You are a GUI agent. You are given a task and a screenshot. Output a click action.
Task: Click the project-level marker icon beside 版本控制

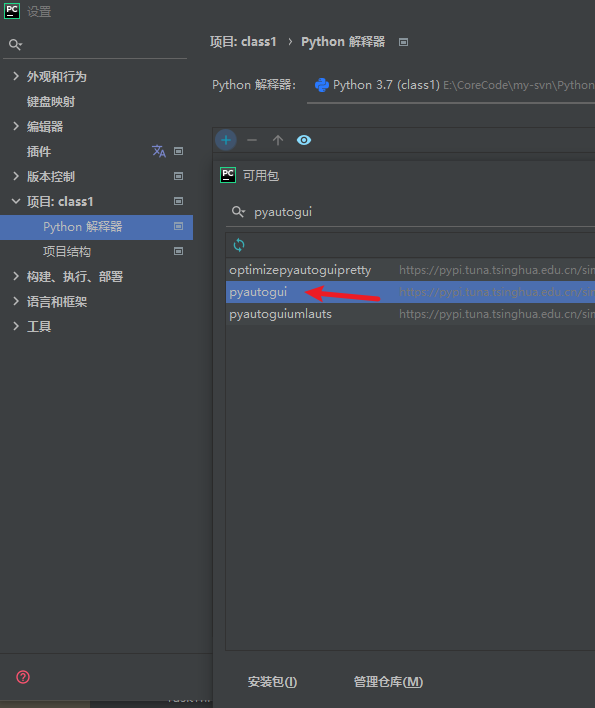(179, 176)
